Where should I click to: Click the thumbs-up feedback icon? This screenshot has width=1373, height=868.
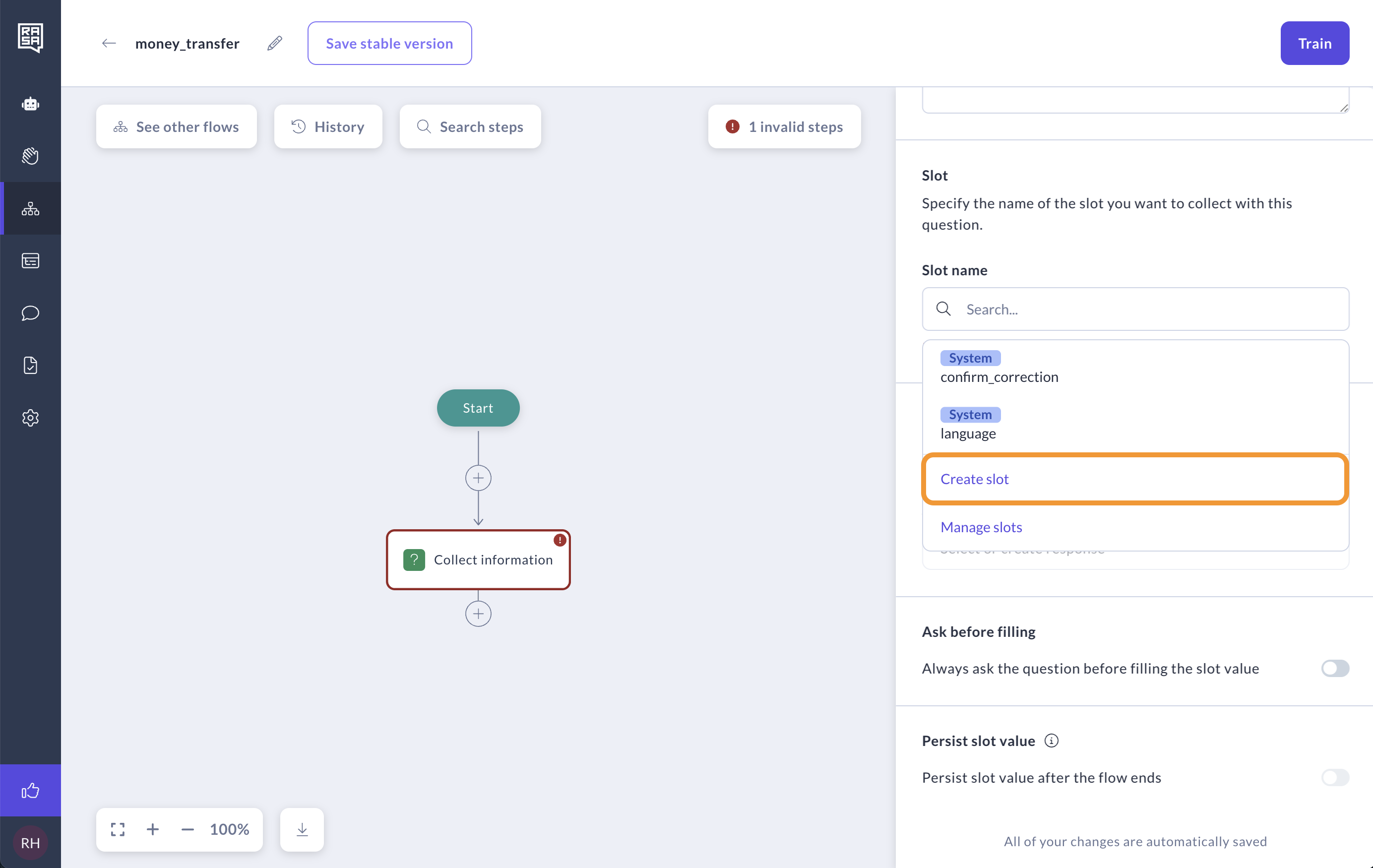(31, 791)
